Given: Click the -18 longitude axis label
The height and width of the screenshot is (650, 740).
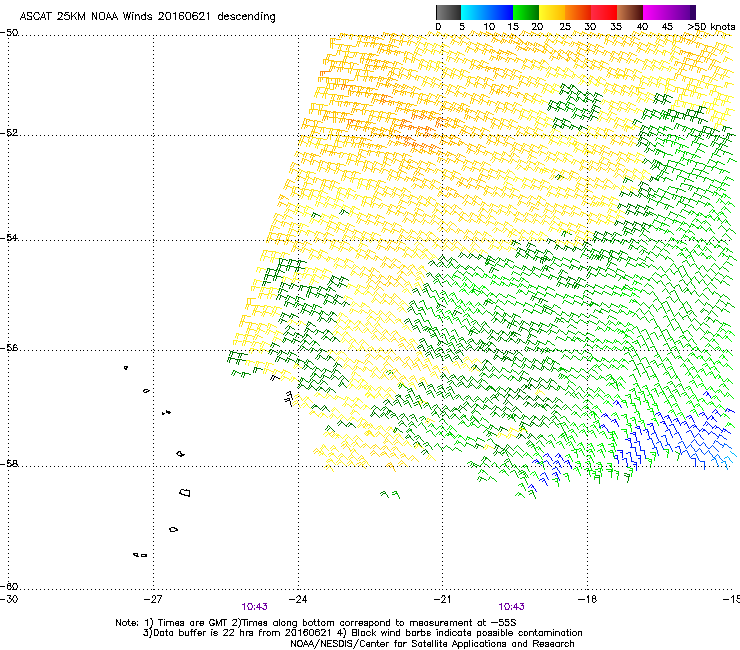Looking at the screenshot, I should 587,599.
